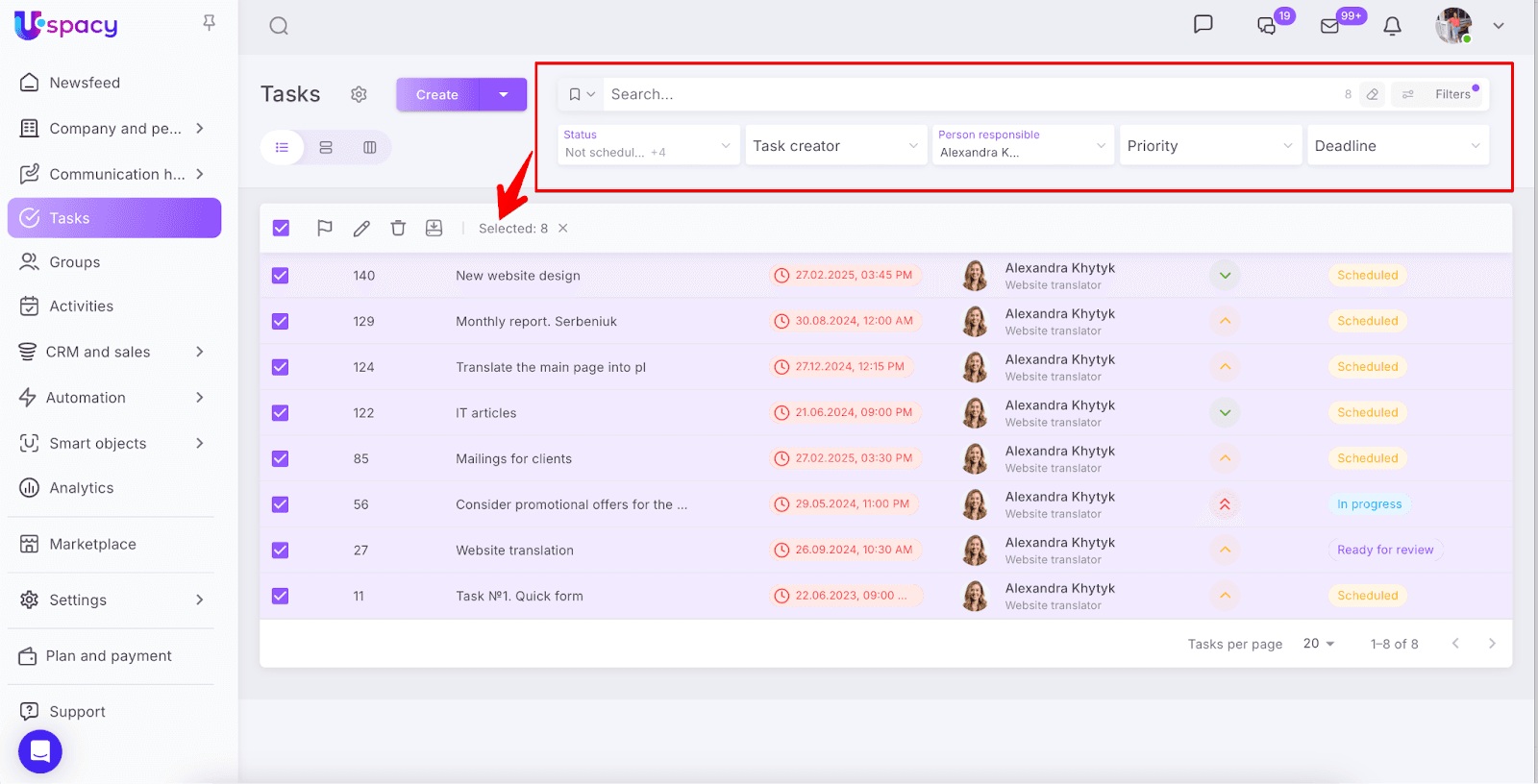Click the flag icon in bulk actions bar
This screenshot has height=784, width=1538.
coord(325,228)
